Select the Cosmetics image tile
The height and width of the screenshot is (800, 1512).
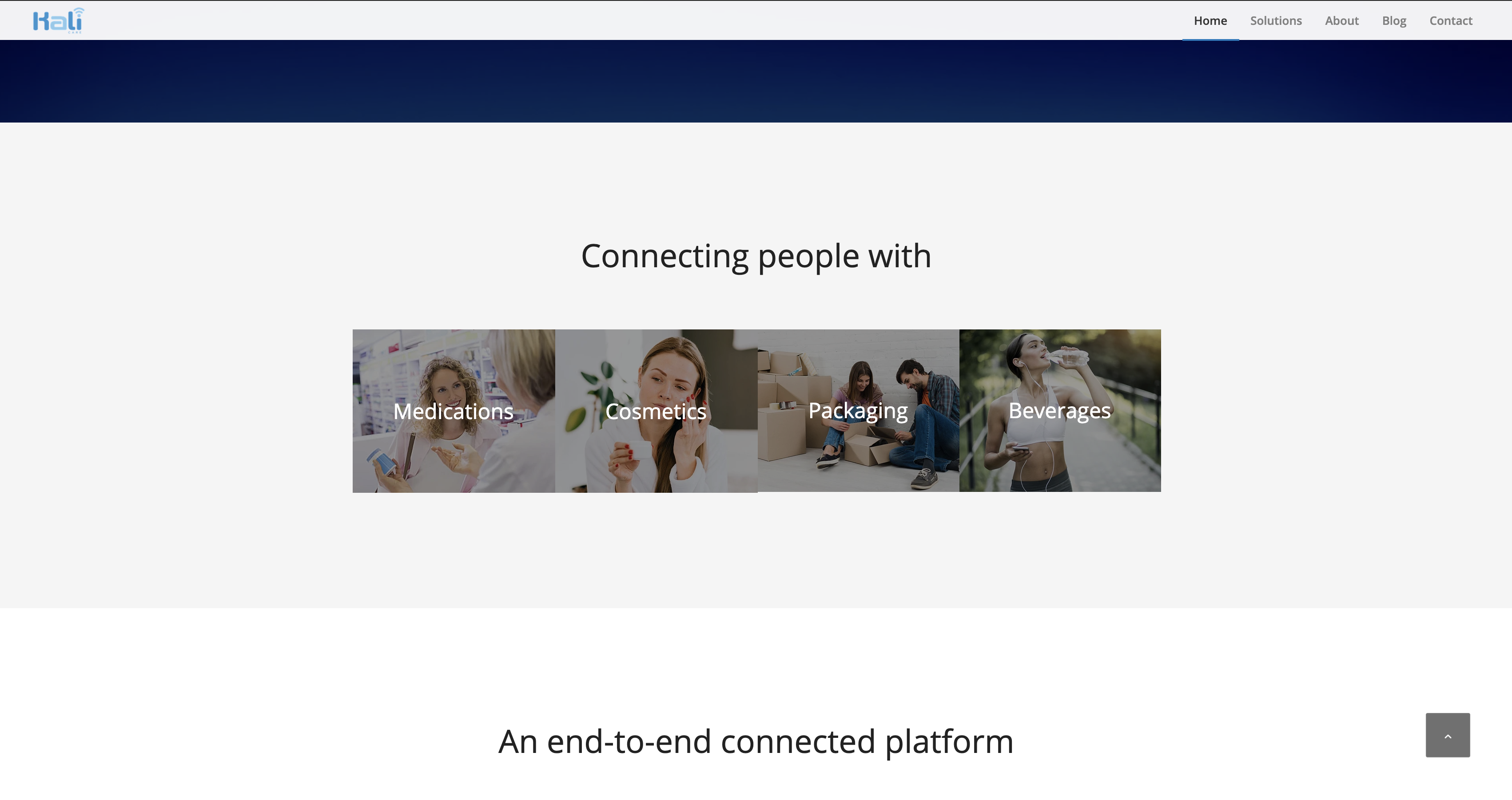point(656,411)
